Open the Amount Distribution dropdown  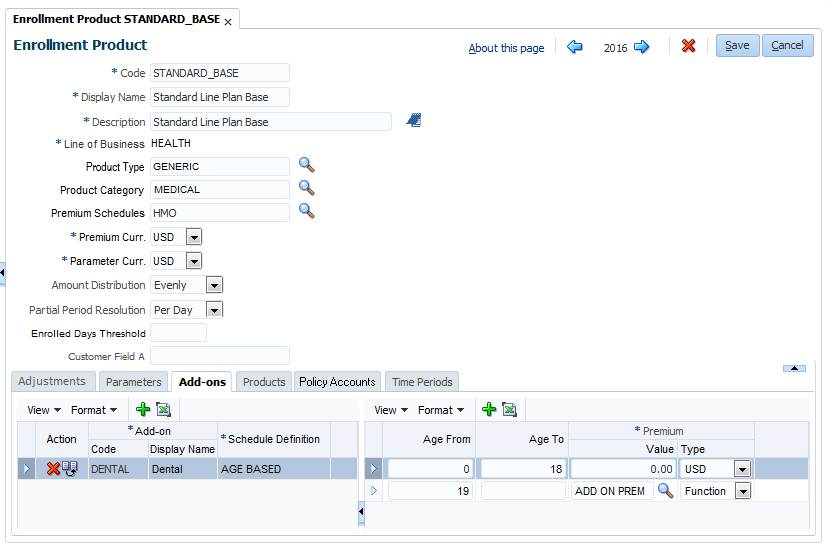click(x=214, y=285)
